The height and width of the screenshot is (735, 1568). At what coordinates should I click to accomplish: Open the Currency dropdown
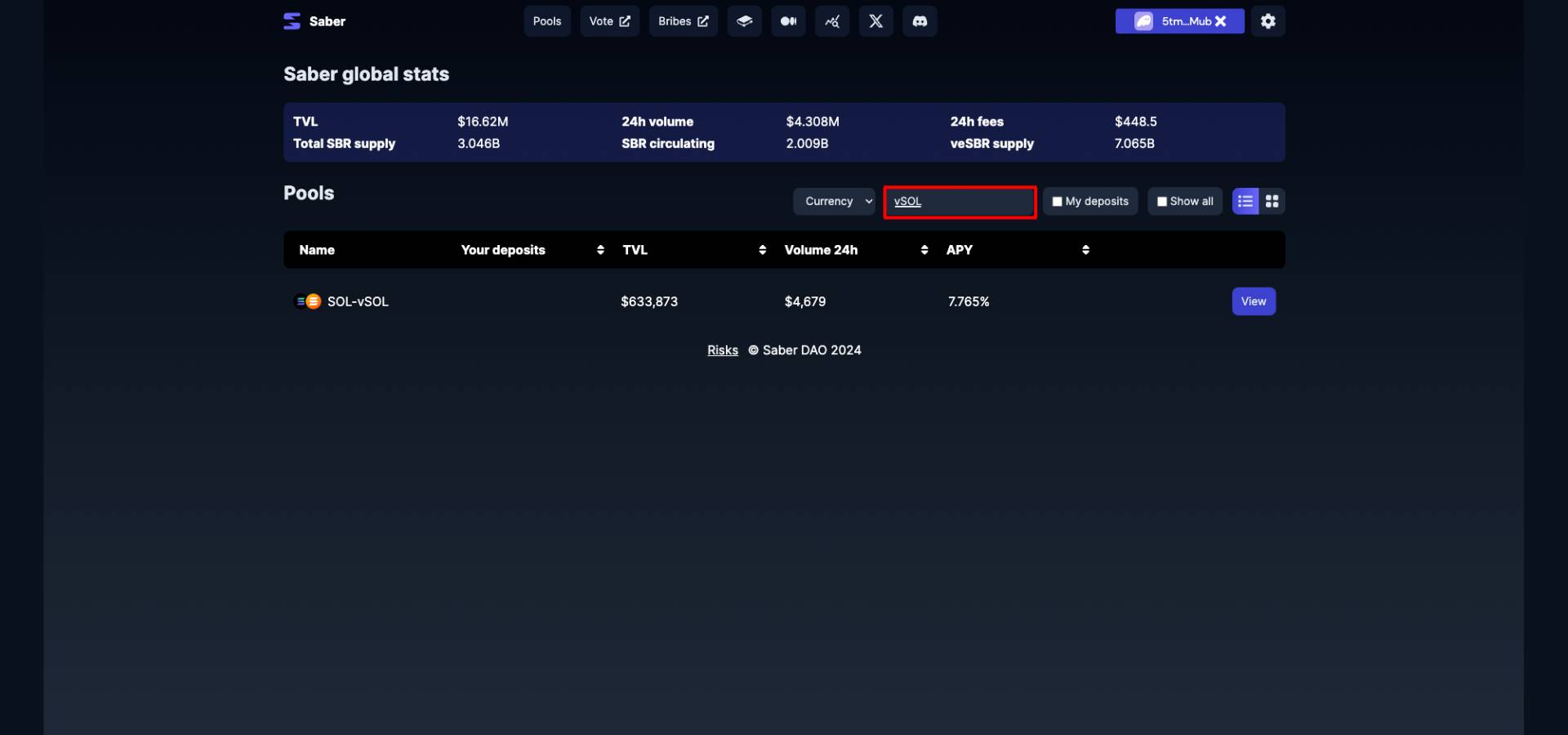[x=834, y=201]
